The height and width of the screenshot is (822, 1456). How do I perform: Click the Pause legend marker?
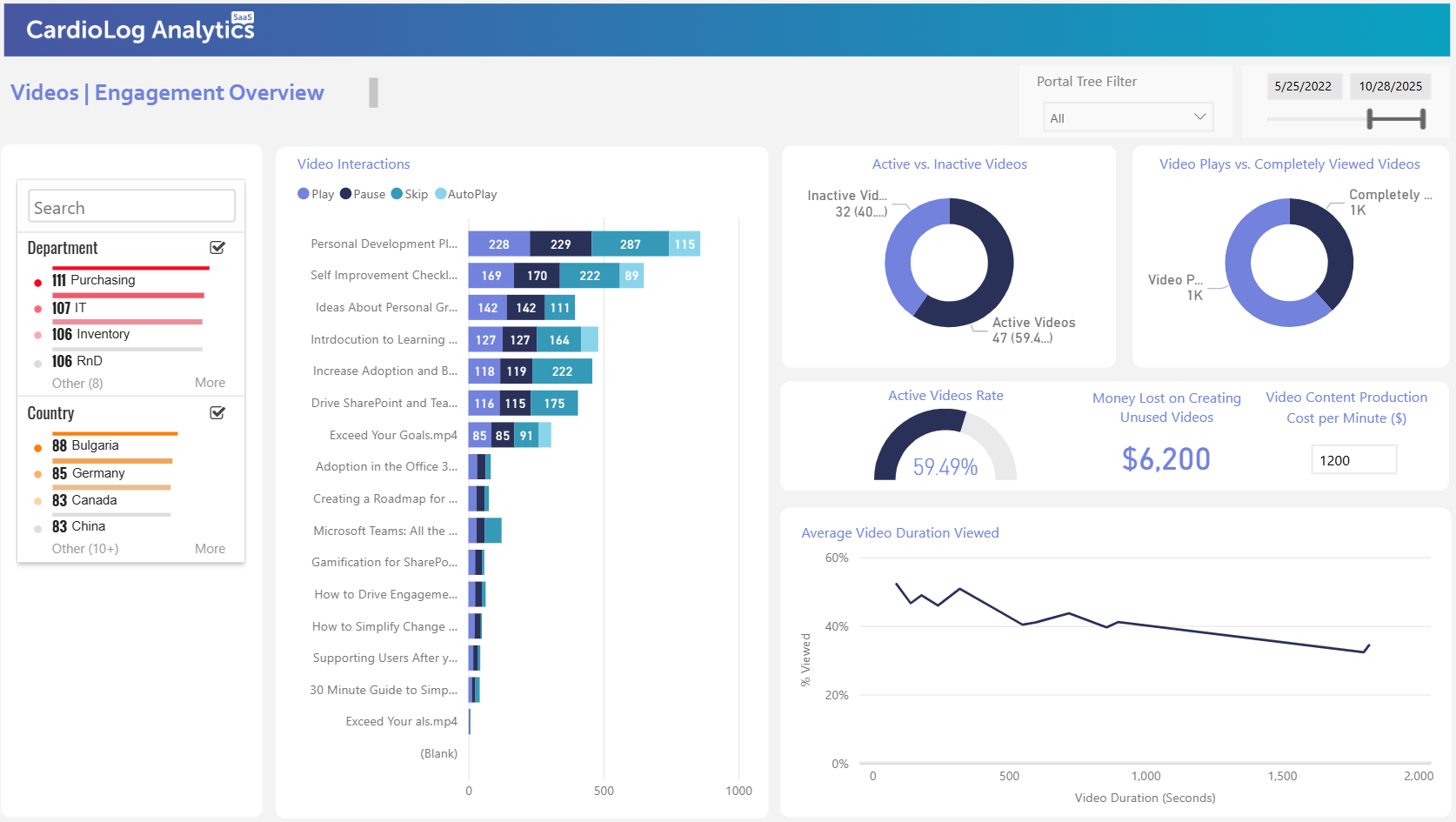[345, 194]
